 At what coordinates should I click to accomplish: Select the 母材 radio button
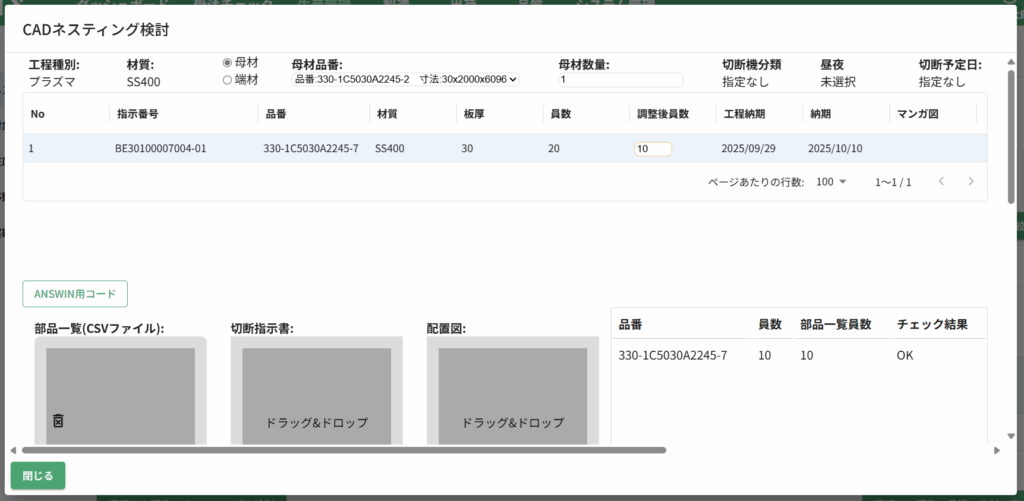pos(227,62)
